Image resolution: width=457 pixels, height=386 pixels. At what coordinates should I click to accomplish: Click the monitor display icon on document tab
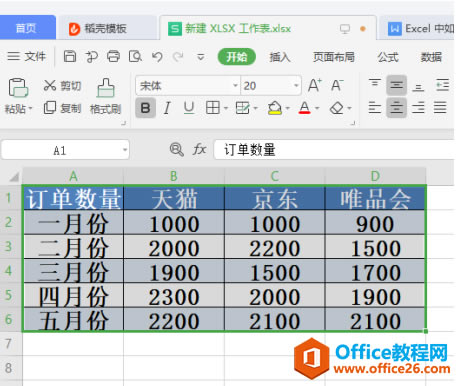tap(345, 29)
